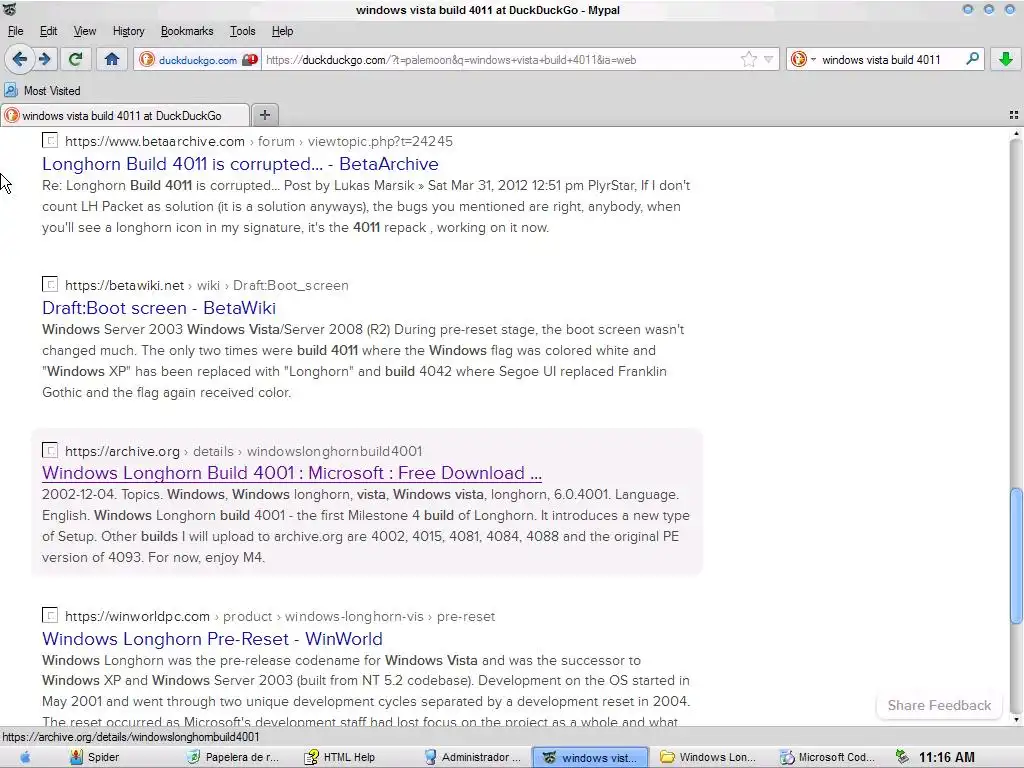This screenshot has height=768, width=1024.
Task: Switch to the Microsoft Cod... taskbar item
Action: pyautogui.click(x=827, y=757)
